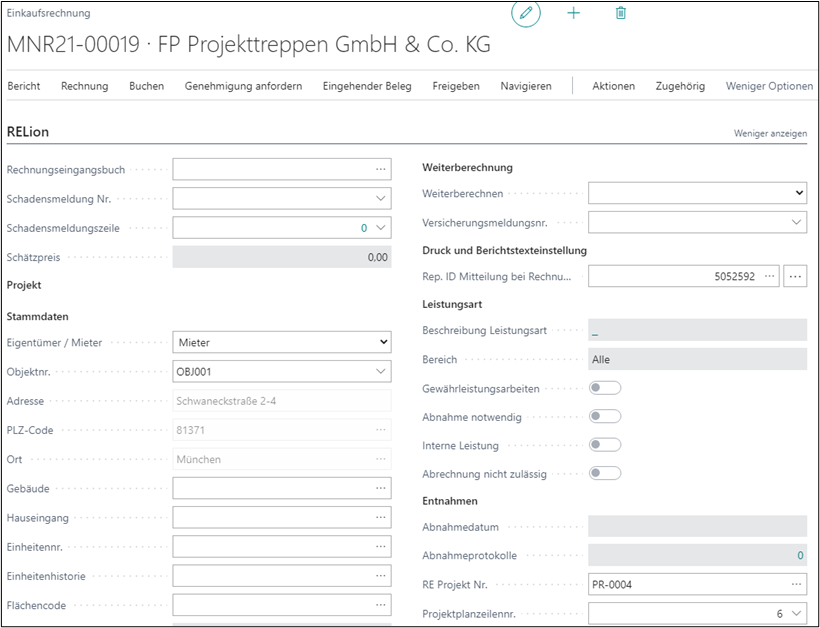
Task: Turn on Interne Leistung switch
Action: click(605, 445)
